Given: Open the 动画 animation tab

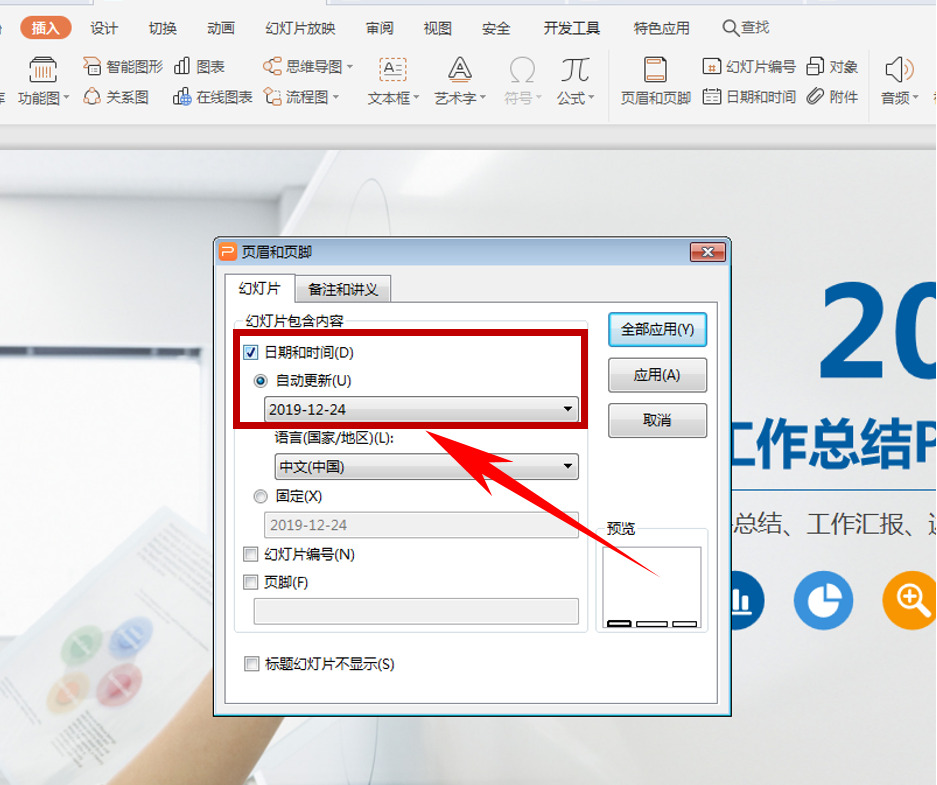Looking at the screenshot, I should point(221,27).
